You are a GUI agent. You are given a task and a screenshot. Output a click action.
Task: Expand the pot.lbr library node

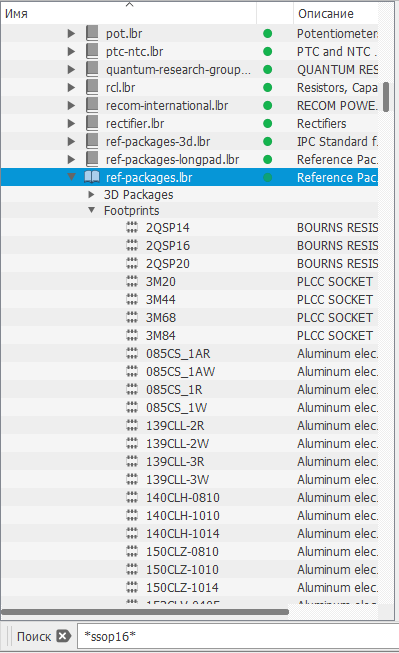click(x=72, y=33)
